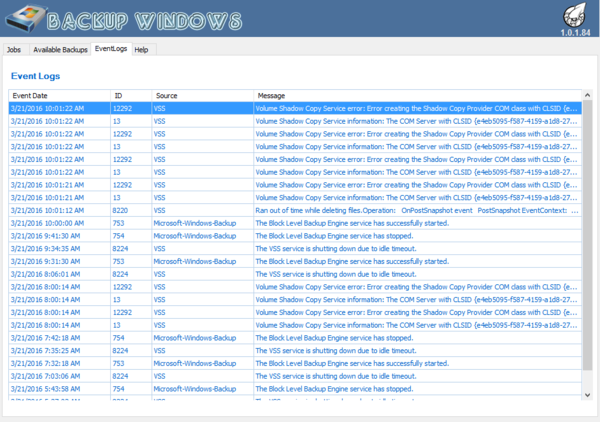This screenshot has width=600, height=422.
Task: Click the scrollbar down arrow
Action: 587,395
